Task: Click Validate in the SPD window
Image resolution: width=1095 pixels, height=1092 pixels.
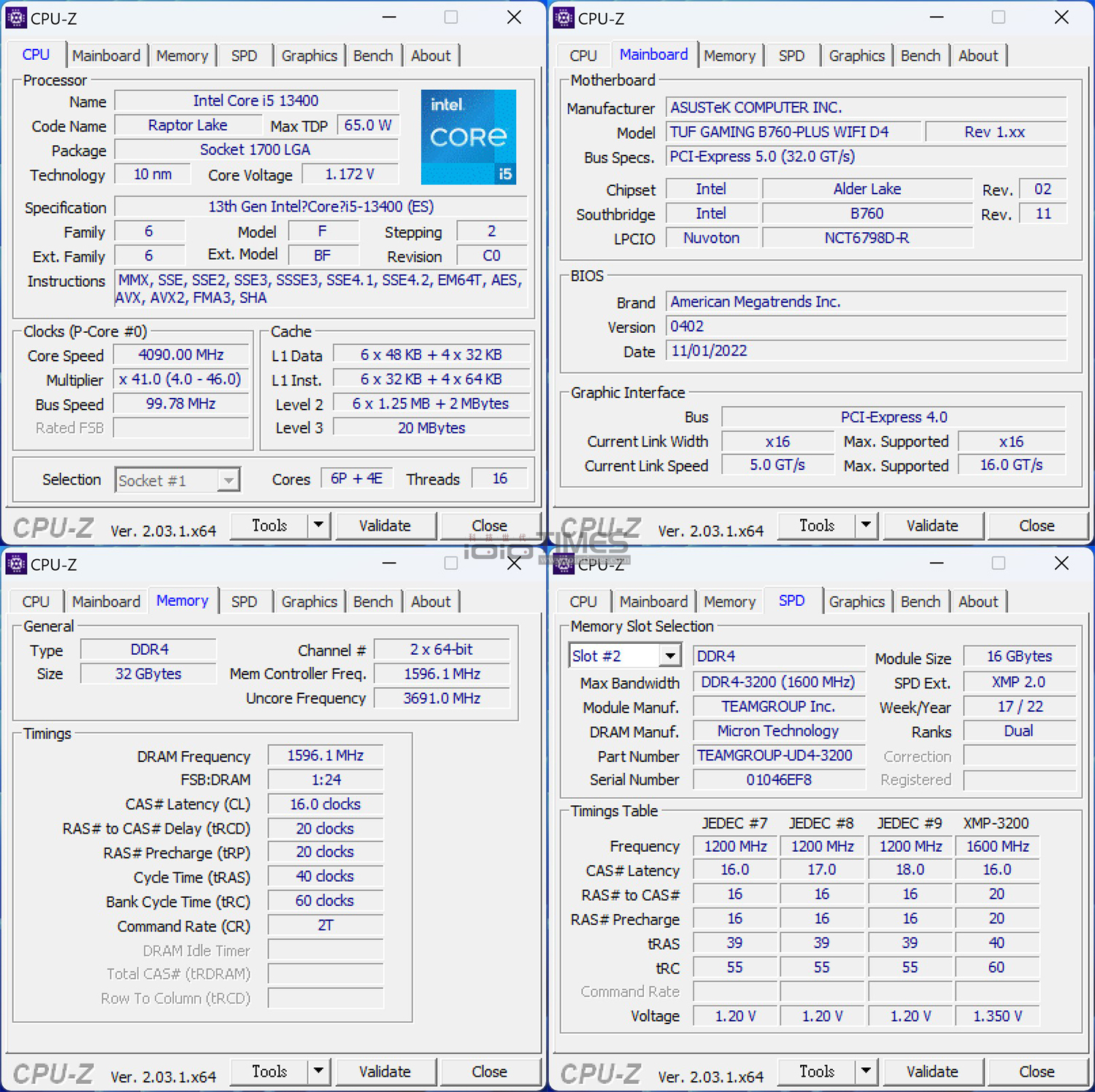Action: point(932,1072)
